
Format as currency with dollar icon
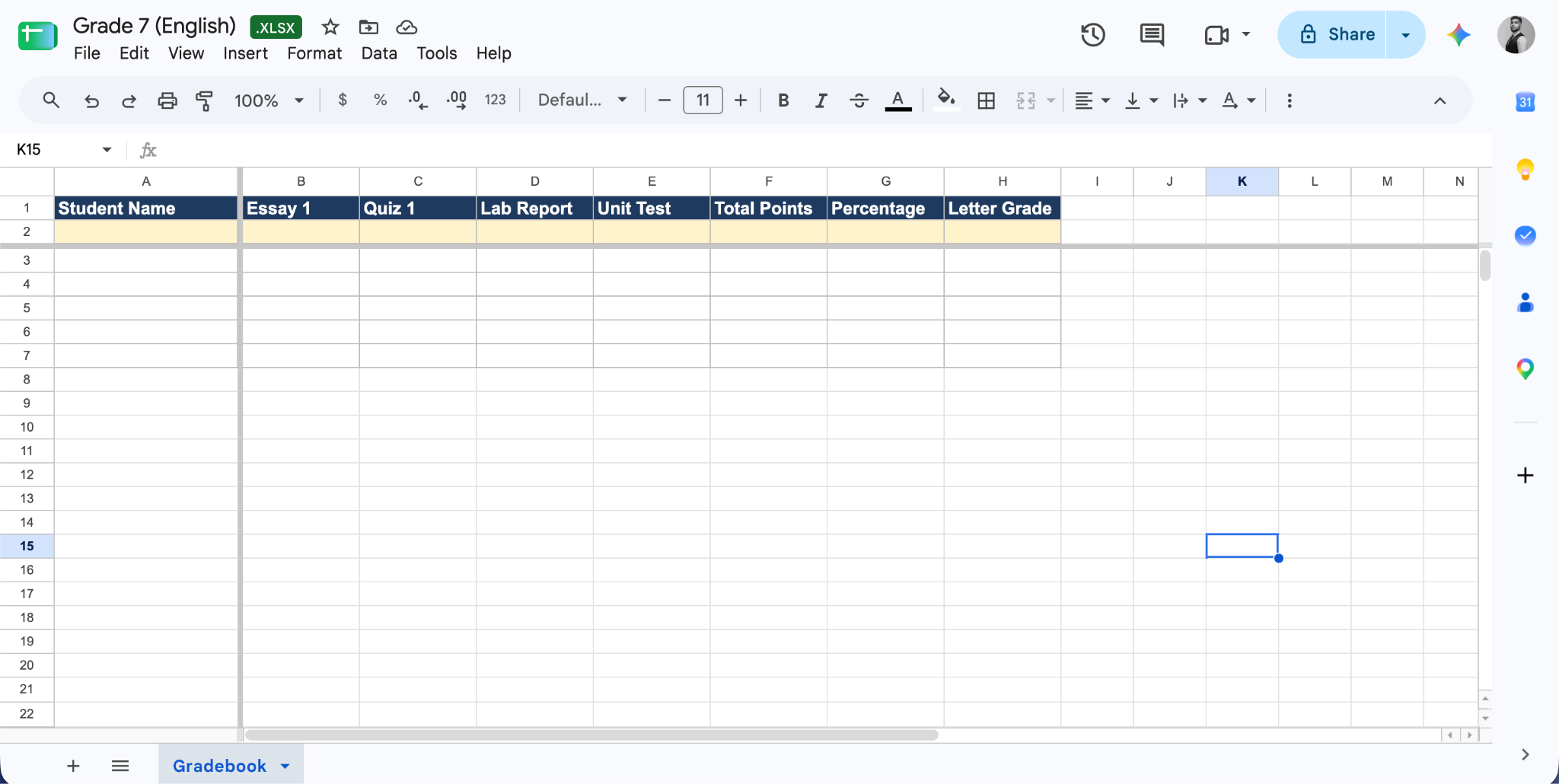[343, 100]
